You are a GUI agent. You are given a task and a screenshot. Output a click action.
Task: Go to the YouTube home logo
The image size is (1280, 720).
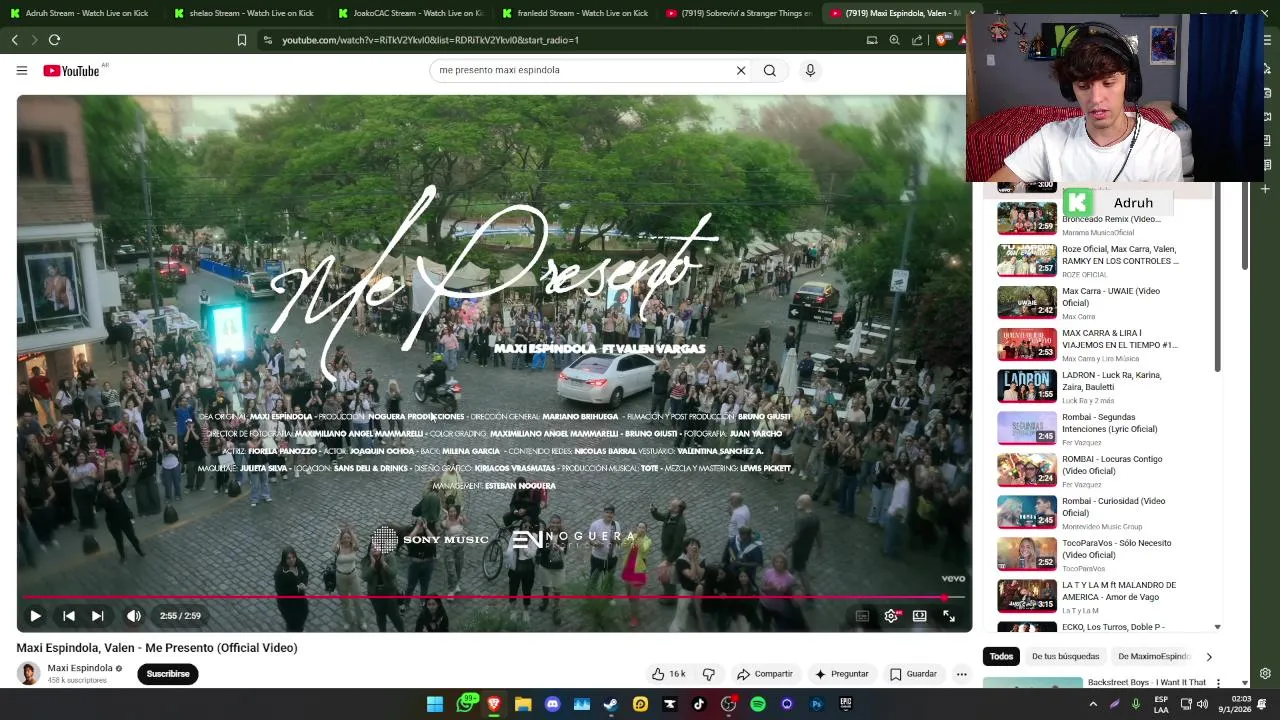coord(72,71)
